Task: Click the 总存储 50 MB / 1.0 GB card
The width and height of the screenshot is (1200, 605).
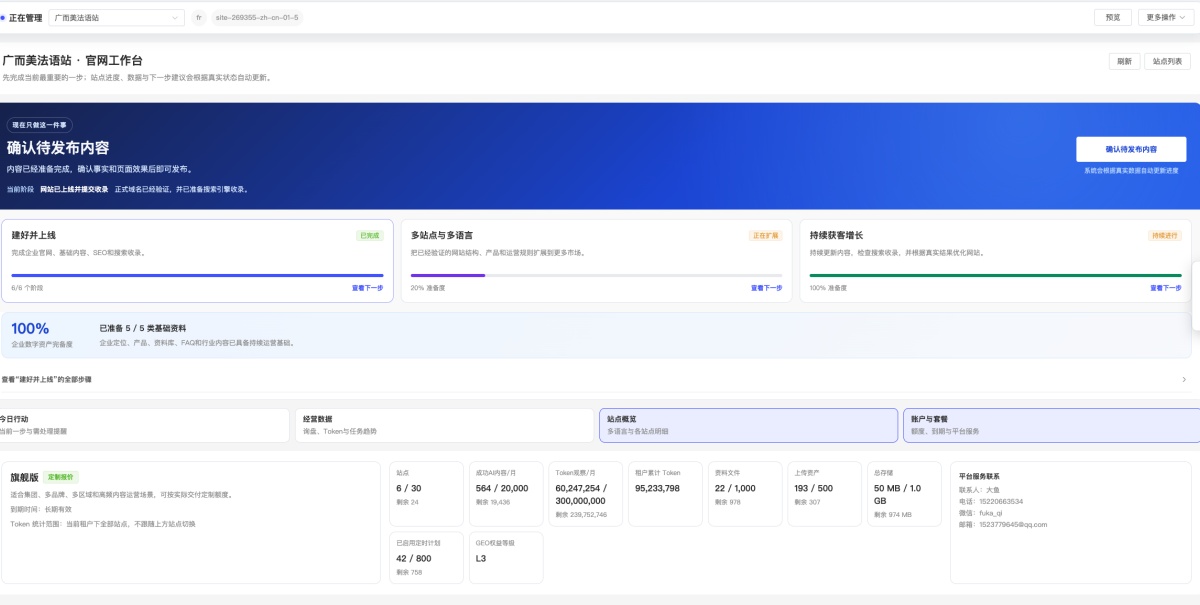Action: 904,494
